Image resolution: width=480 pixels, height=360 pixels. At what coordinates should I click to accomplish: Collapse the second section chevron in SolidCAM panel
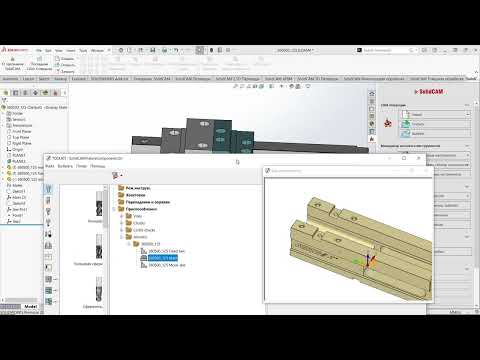[467, 146]
